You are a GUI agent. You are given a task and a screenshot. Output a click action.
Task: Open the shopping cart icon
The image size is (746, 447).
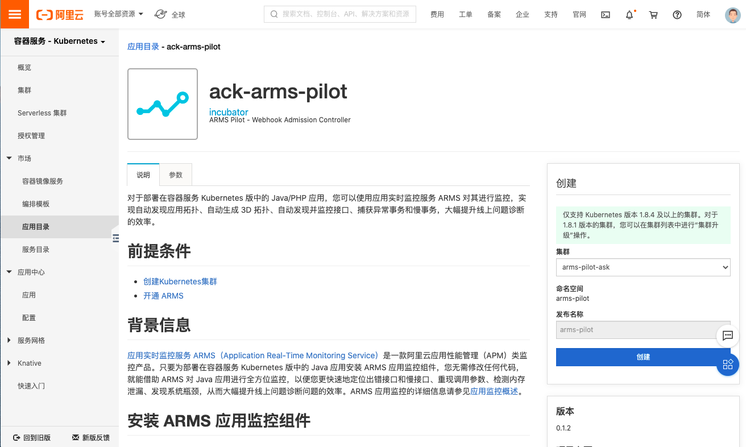(x=653, y=15)
